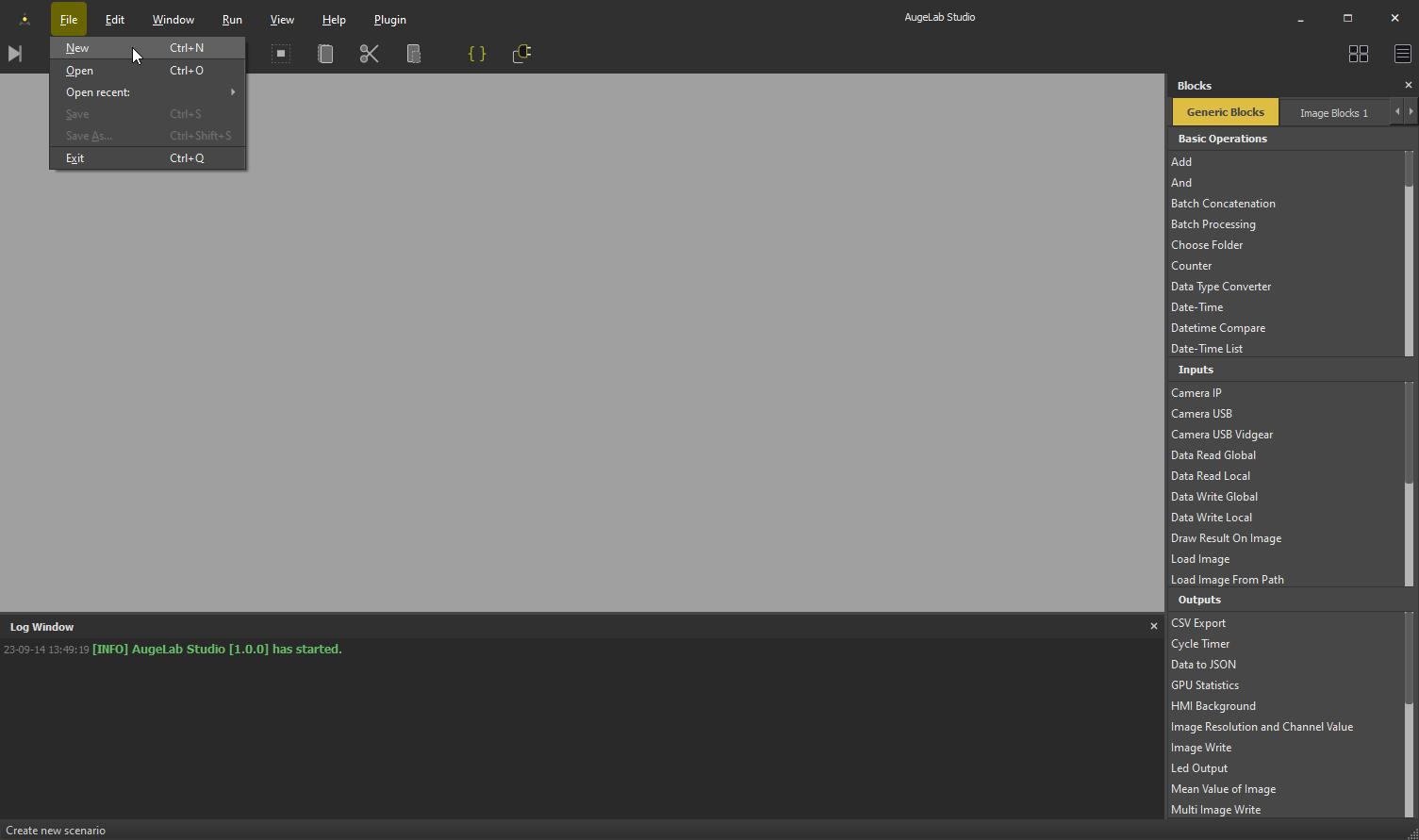Image resolution: width=1419 pixels, height=840 pixels.
Task: Click the yellow plug plugin icon
Action: click(x=521, y=54)
